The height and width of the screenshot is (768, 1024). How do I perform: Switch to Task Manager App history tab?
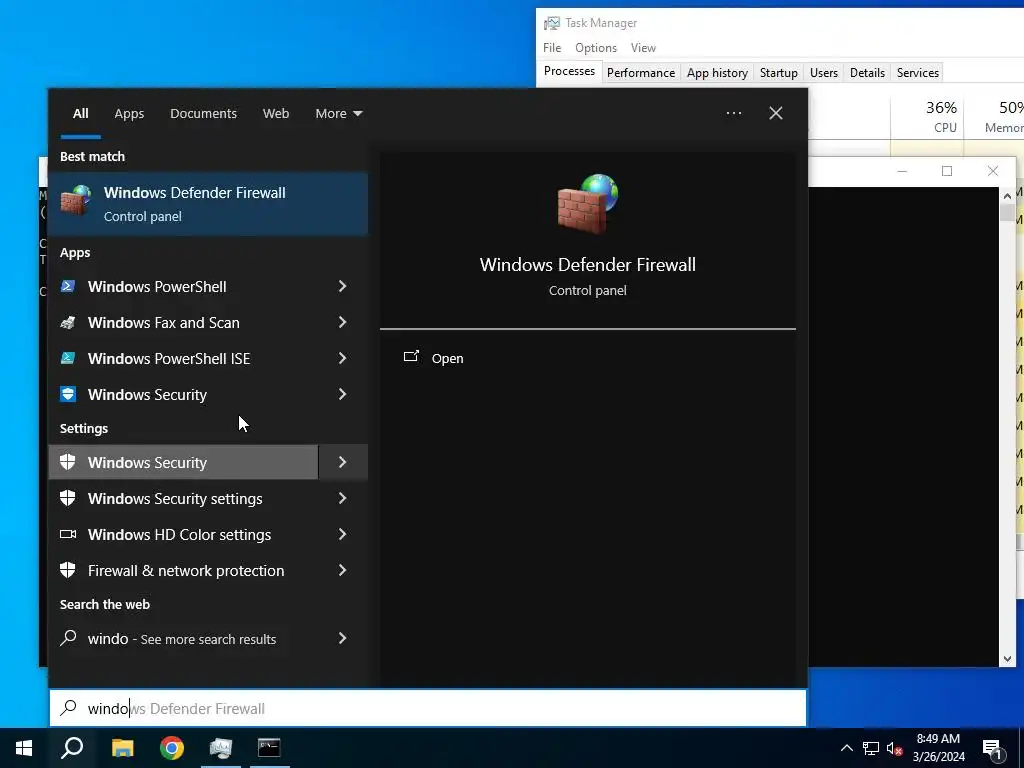pos(717,72)
